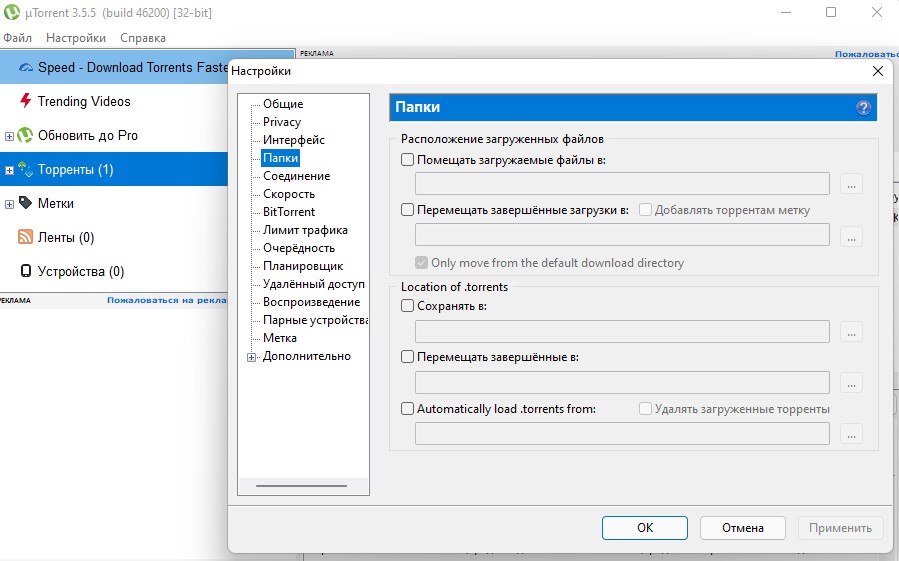Enable 'Перемещать завершённые в' checkbox
The height and width of the screenshot is (561, 899).
407,357
